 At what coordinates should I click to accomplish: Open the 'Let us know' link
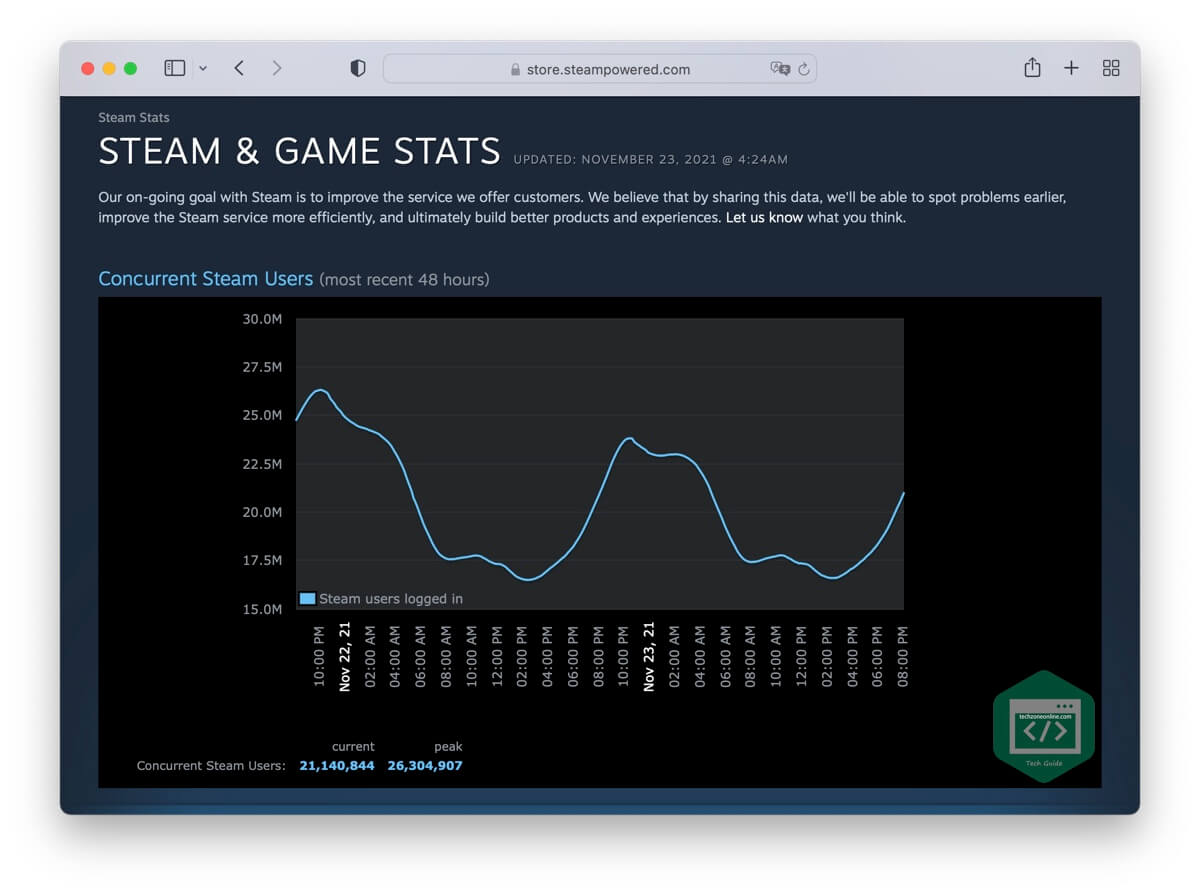pyautogui.click(x=764, y=218)
